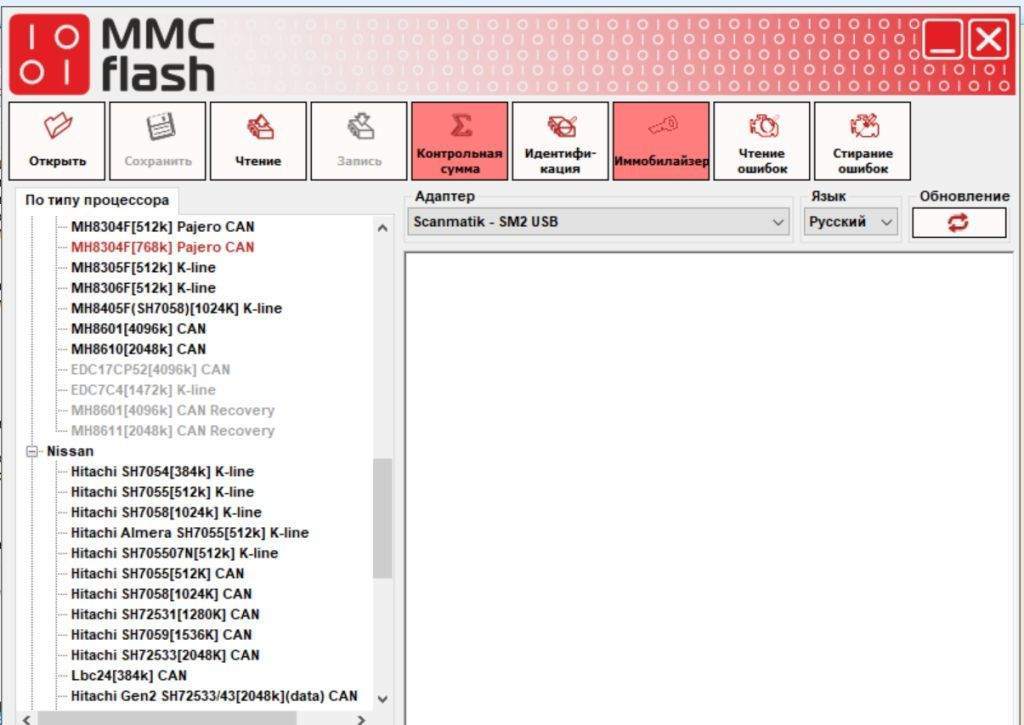Viewport: 1024px width, 725px height.
Task: Select MH8306F[512k] K-line
Action: [x=143, y=287]
